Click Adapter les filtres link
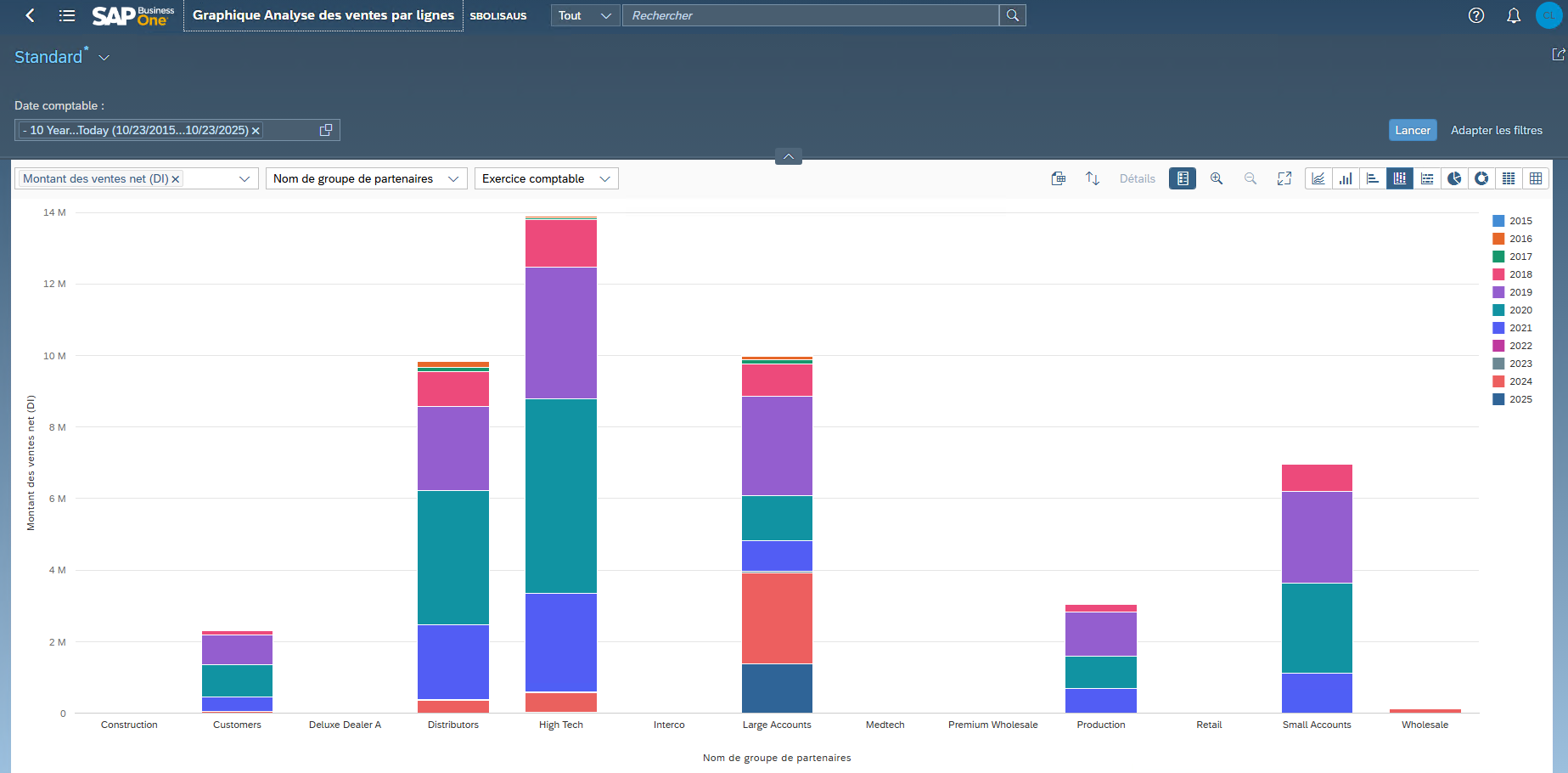 click(x=1496, y=130)
